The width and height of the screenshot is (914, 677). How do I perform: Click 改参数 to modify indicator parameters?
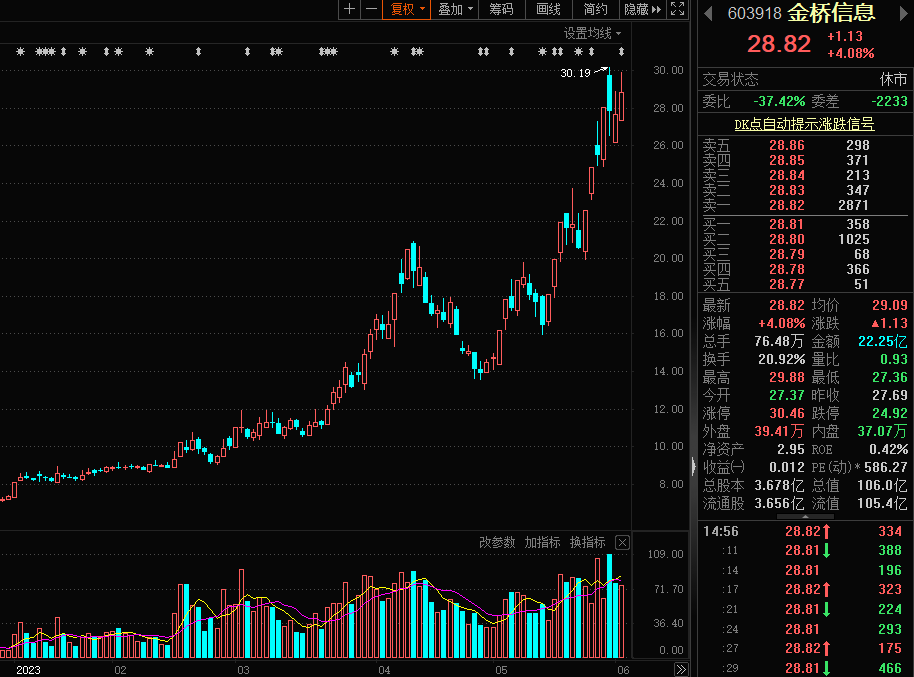point(497,543)
